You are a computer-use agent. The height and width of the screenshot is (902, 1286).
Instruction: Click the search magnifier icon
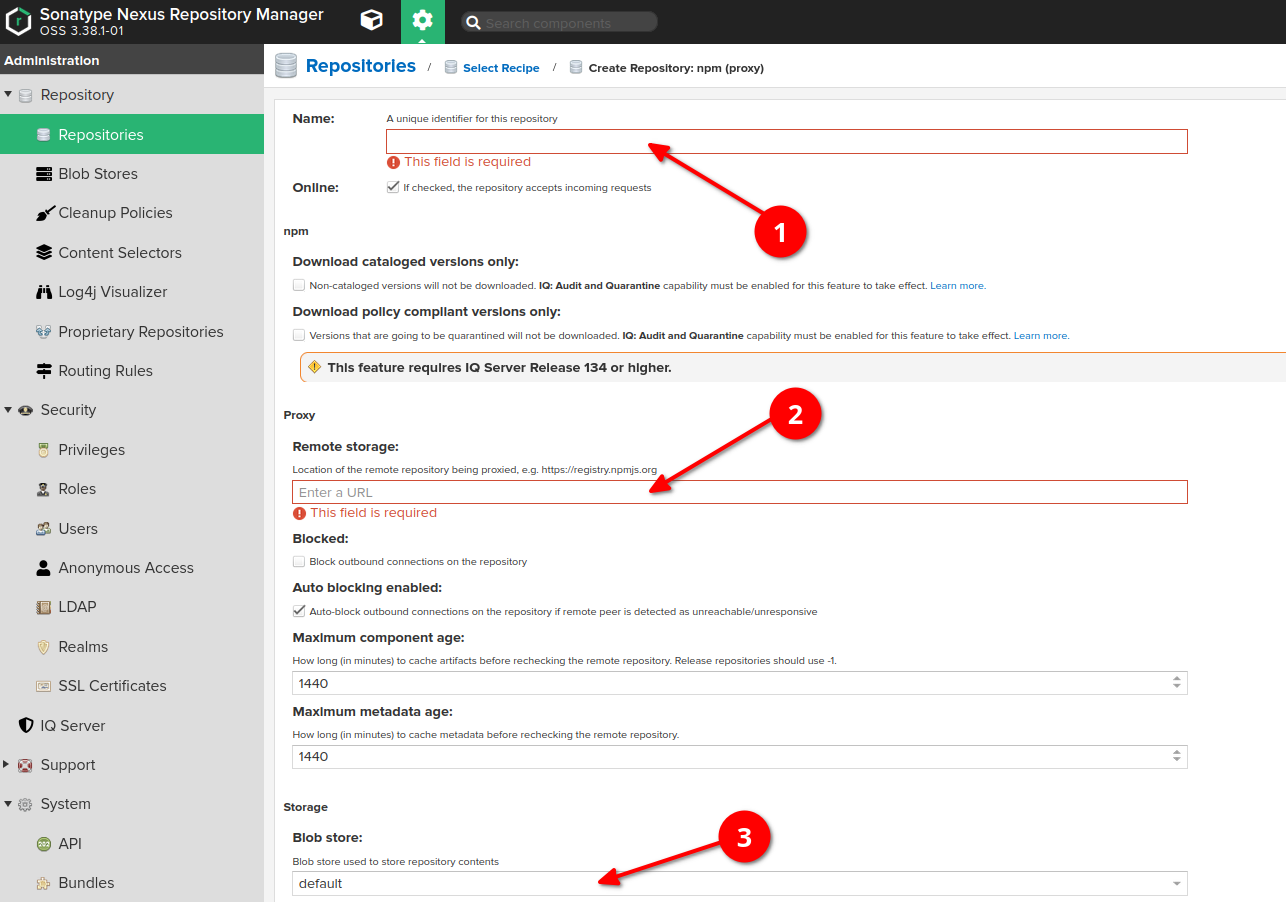tap(474, 22)
